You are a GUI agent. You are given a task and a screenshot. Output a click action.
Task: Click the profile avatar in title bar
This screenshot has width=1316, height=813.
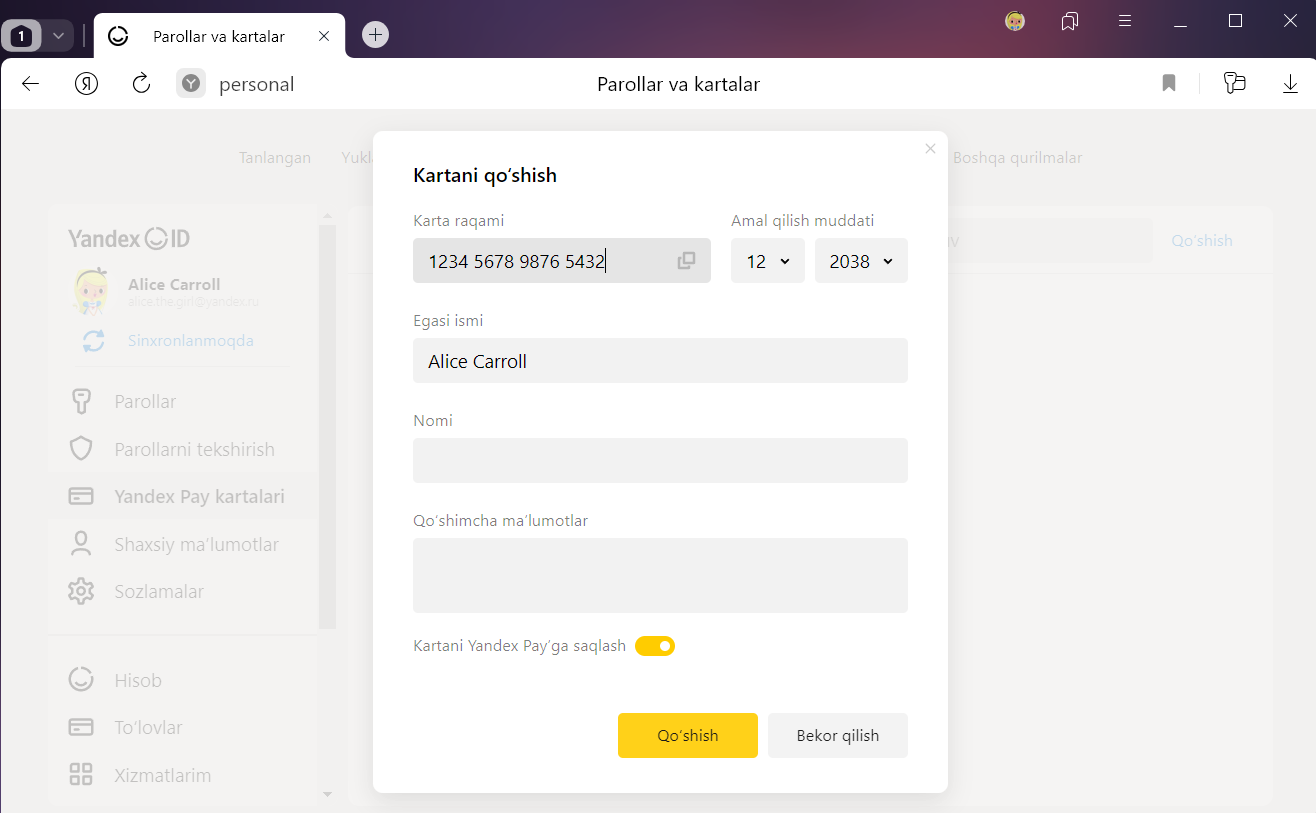[x=1015, y=21]
